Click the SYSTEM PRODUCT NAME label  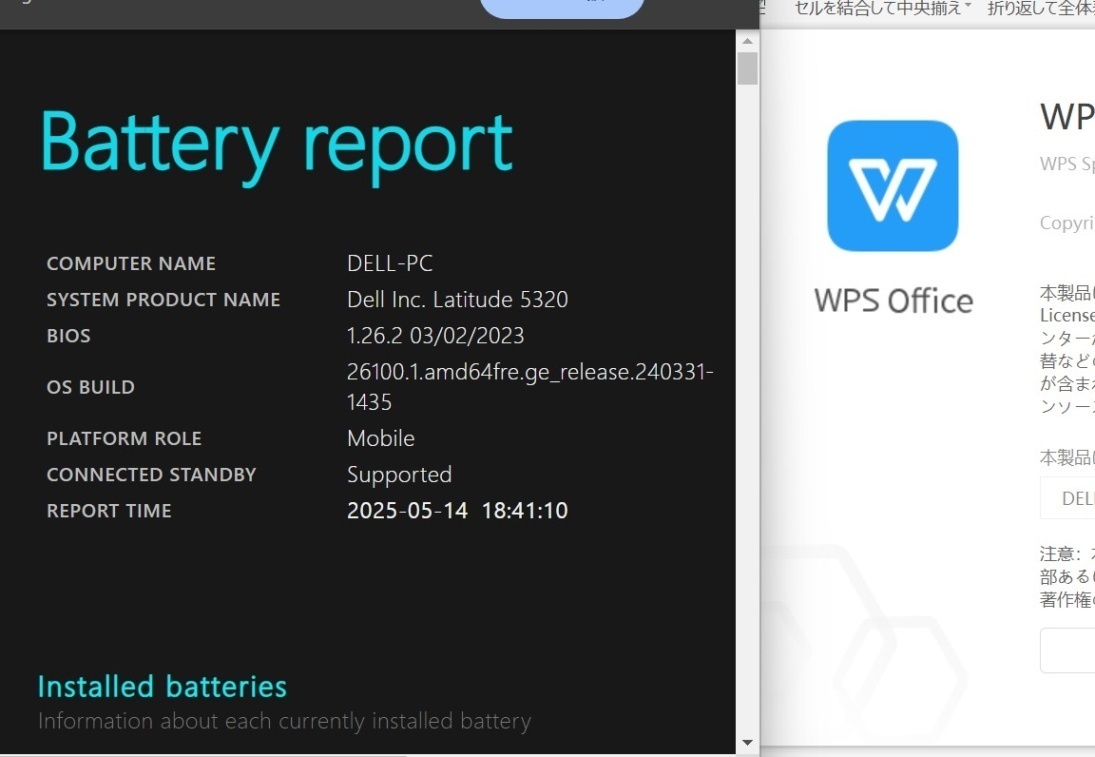[163, 300]
